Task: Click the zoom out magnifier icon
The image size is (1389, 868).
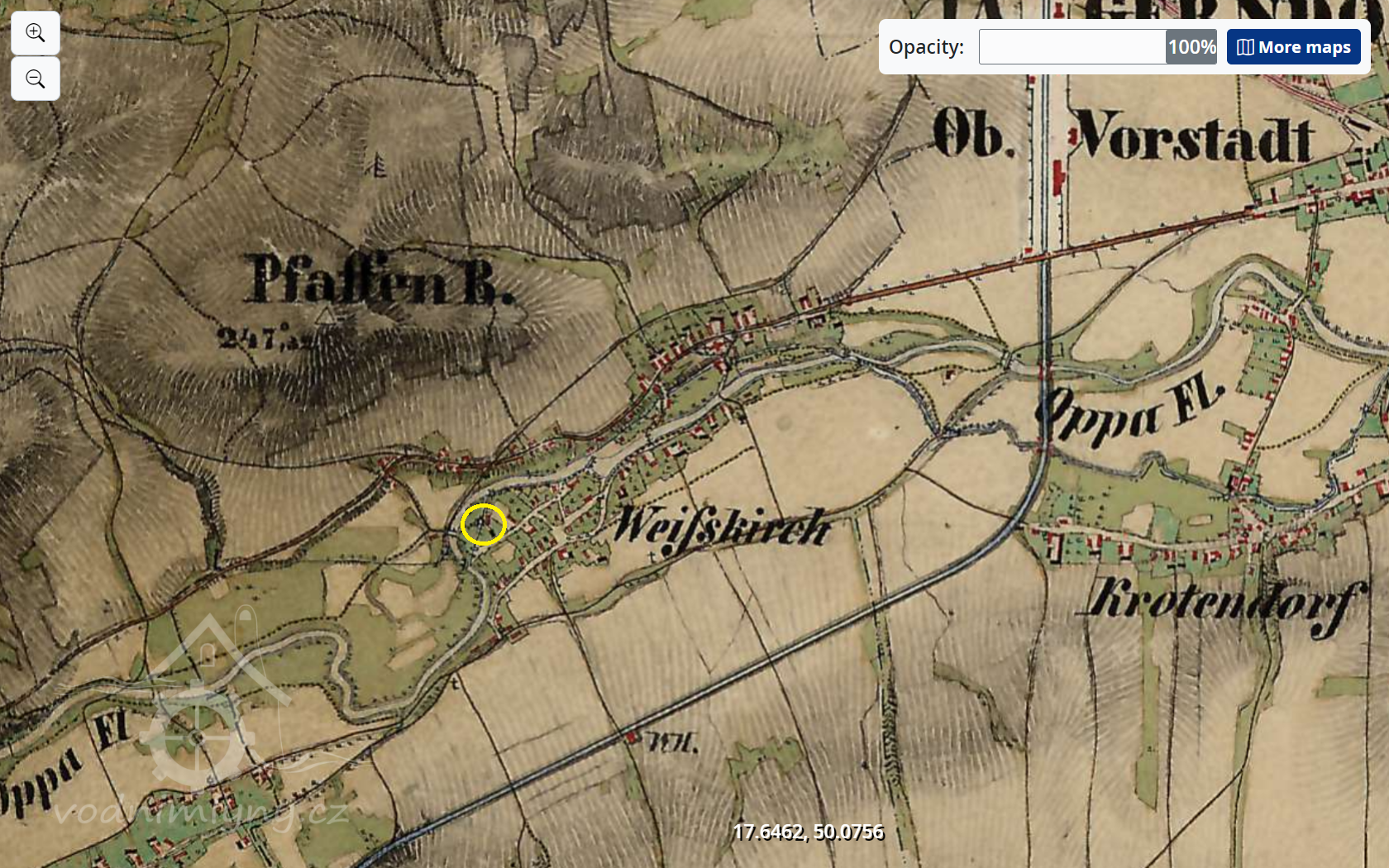Action: 35,79
